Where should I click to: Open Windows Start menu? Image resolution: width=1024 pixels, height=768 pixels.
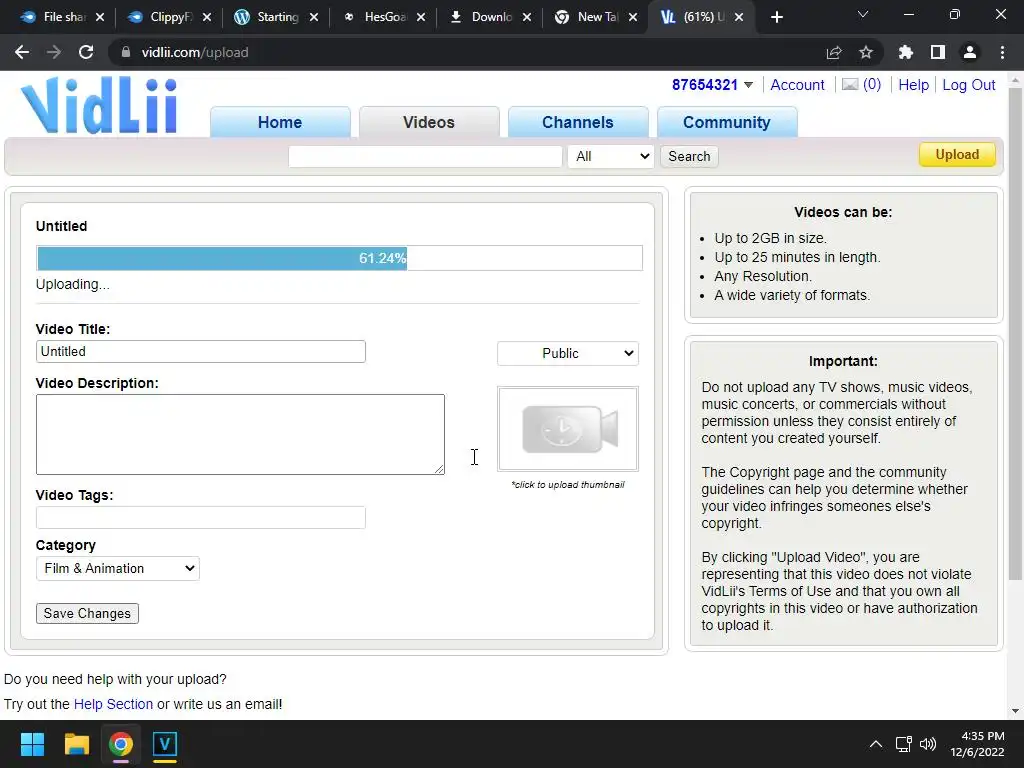pyautogui.click(x=32, y=744)
